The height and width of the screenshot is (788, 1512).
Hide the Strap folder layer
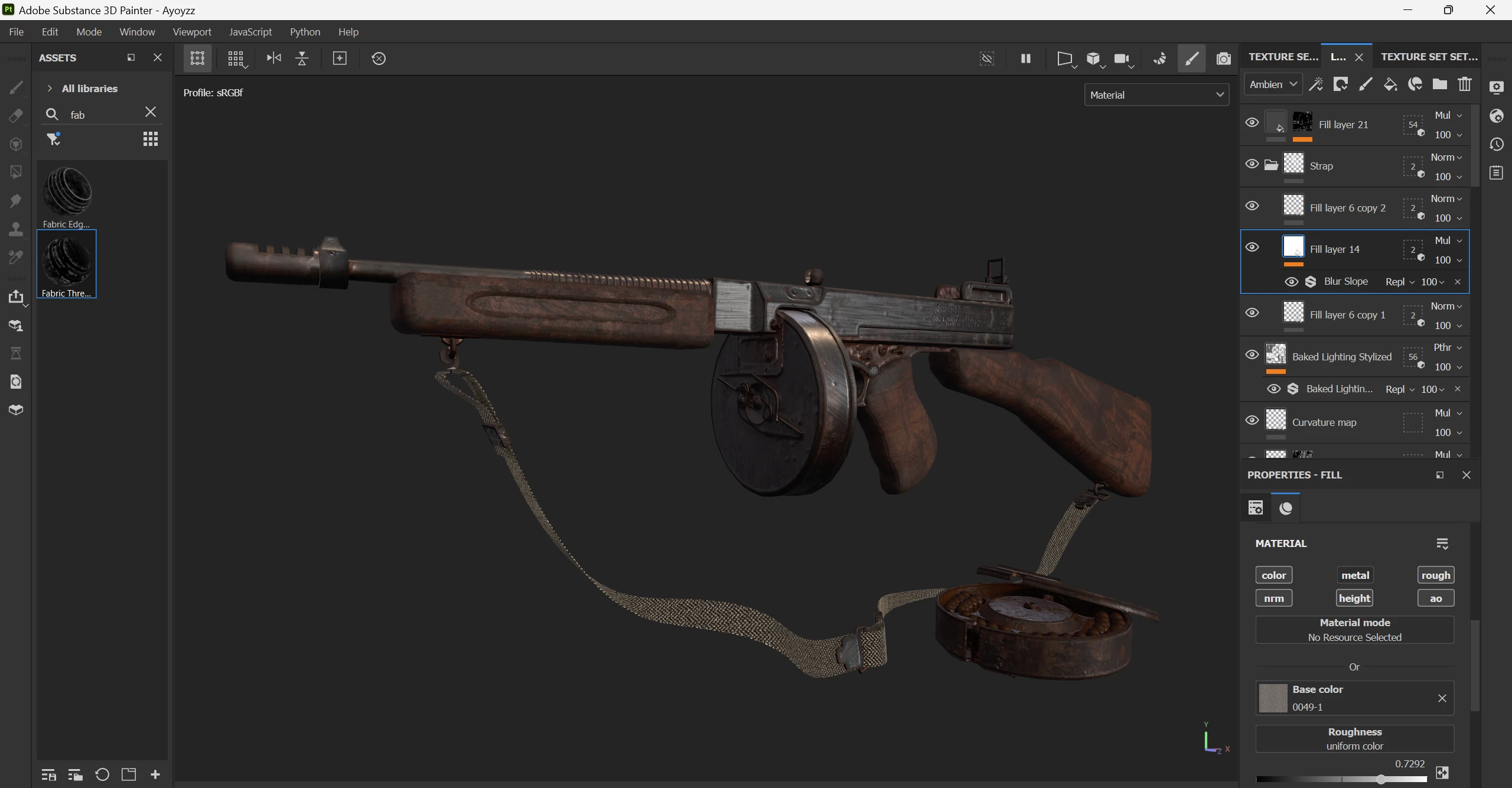(x=1252, y=164)
